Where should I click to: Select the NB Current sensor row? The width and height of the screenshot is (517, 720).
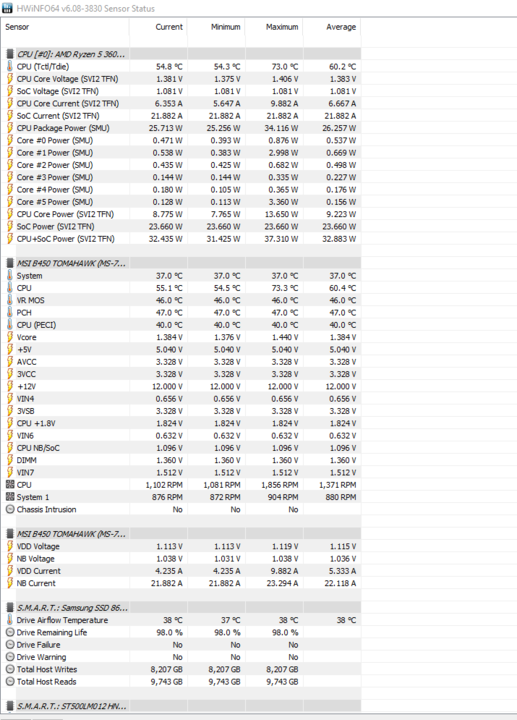coord(181,583)
